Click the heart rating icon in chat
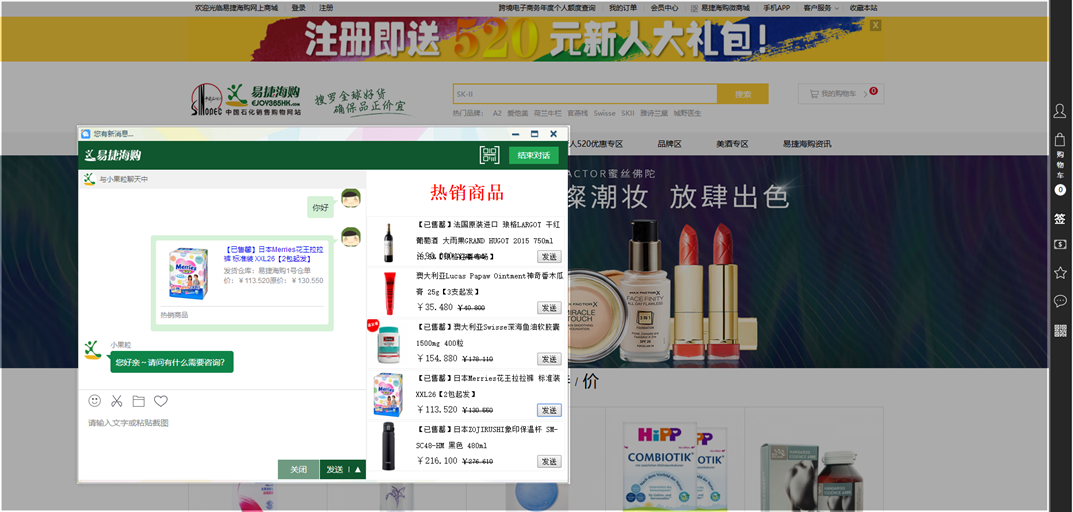 point(160,400)
